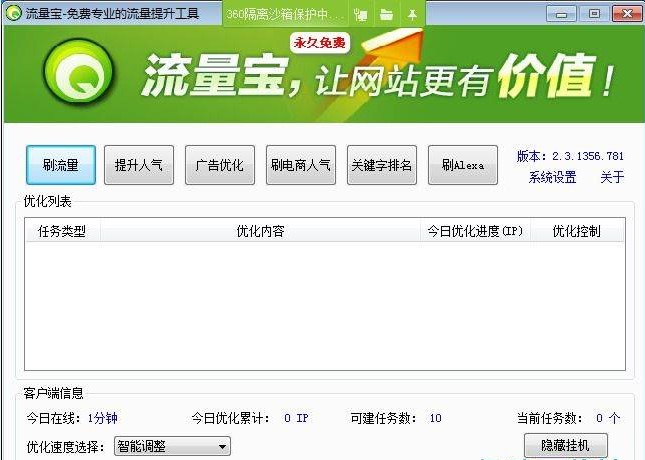Select the 刷流量 tab button

(61, 165)
